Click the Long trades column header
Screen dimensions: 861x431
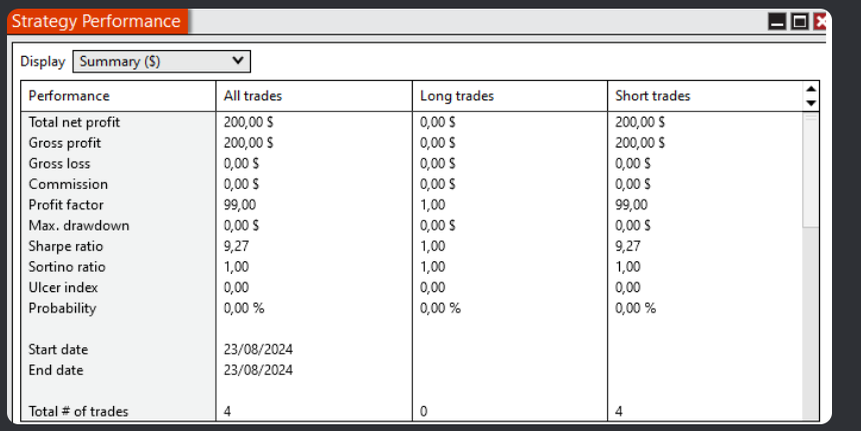pyautogui.click(x=457, y=96)
